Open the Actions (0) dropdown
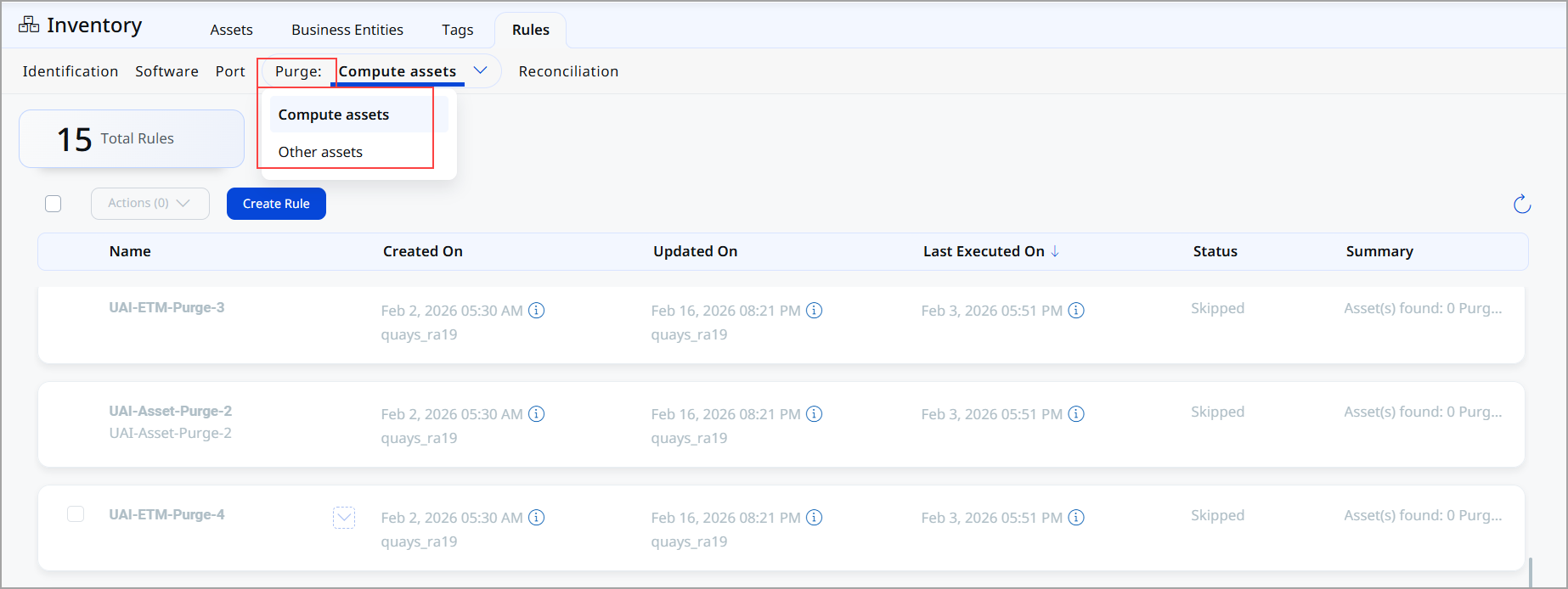 point(149,204)
